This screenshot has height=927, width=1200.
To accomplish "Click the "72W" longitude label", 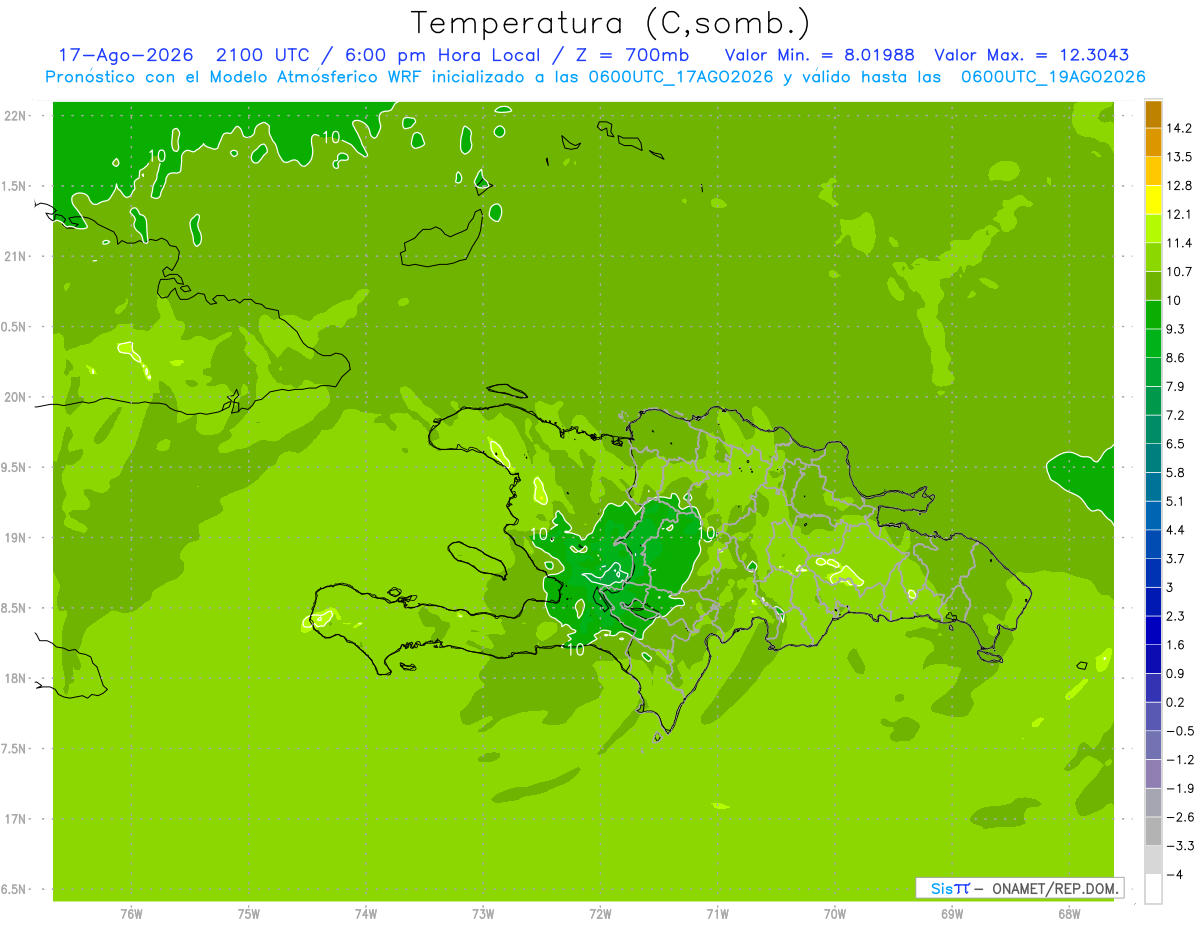I will point(601,914).
